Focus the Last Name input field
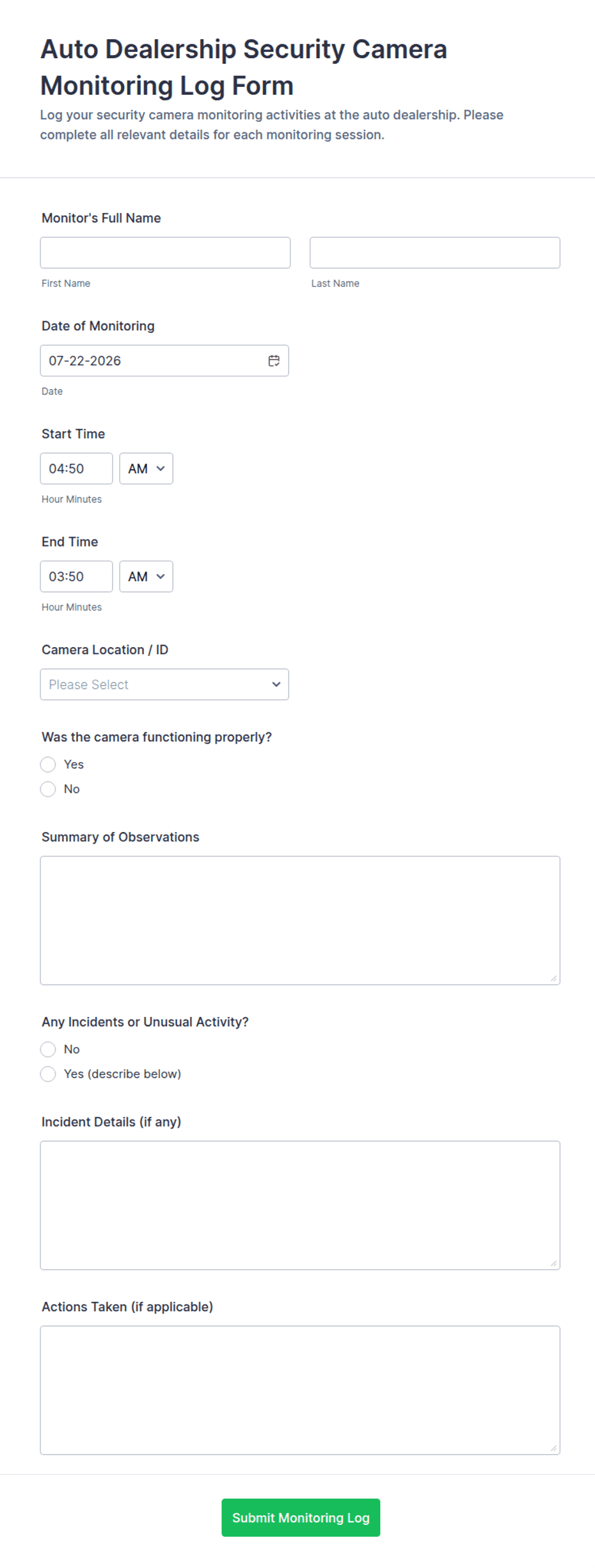595x1568 pixels. tap(435, 253)
